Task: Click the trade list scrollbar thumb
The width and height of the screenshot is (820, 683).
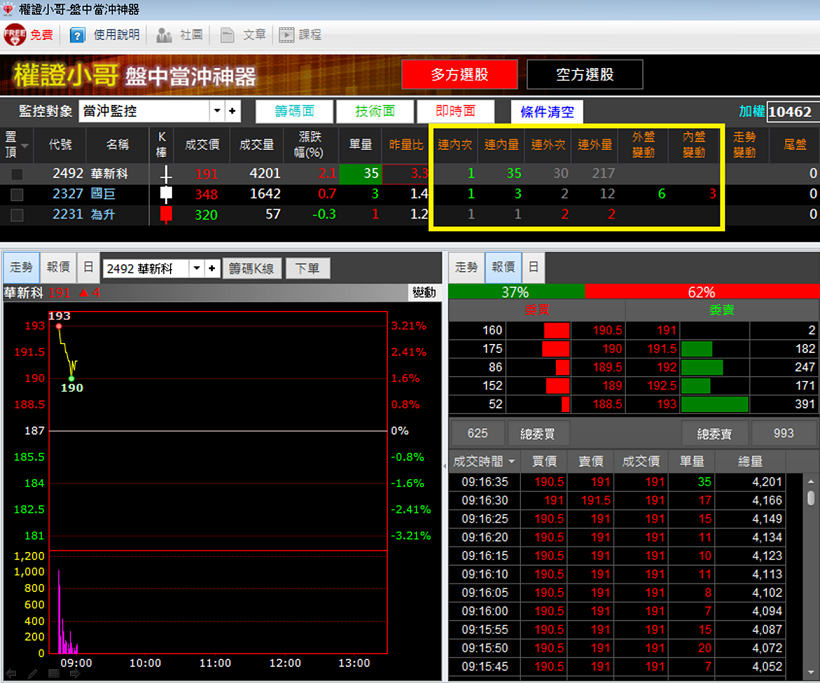Action: (x=811, y=497)
